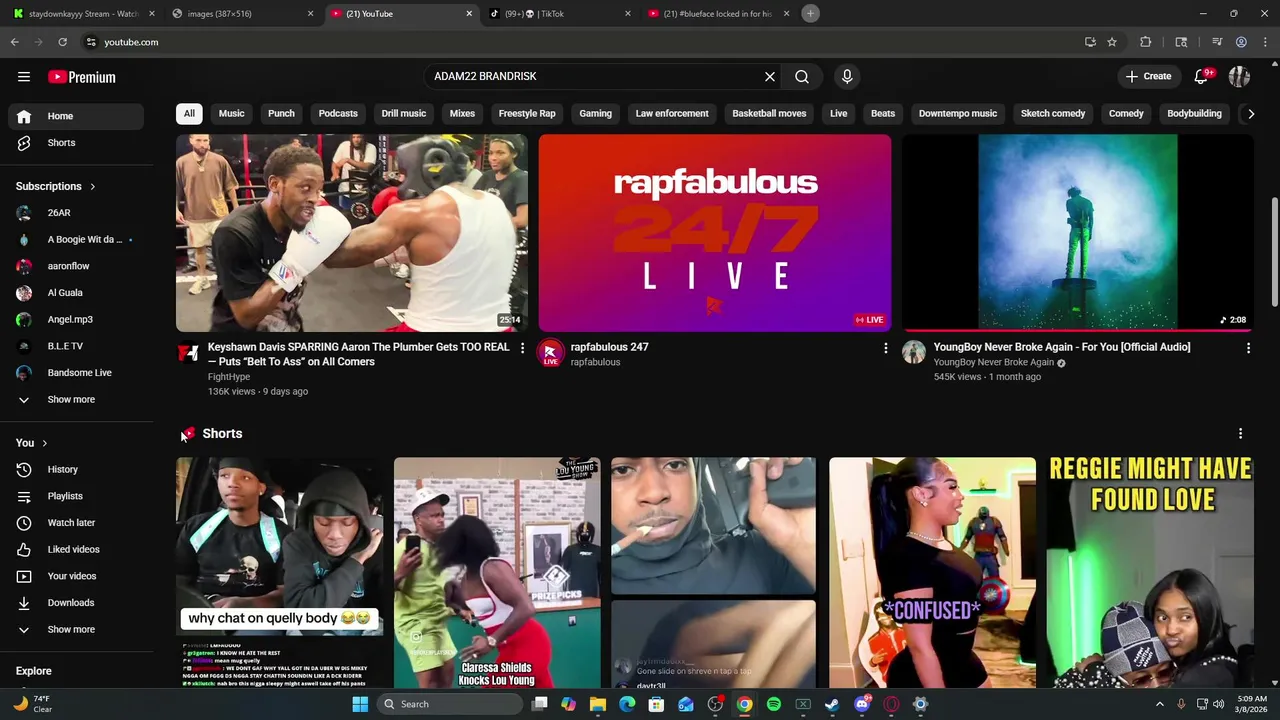Expand the Subscriptions section chevron
Viewport: 1280px width, 720px height.
(92, 187)
